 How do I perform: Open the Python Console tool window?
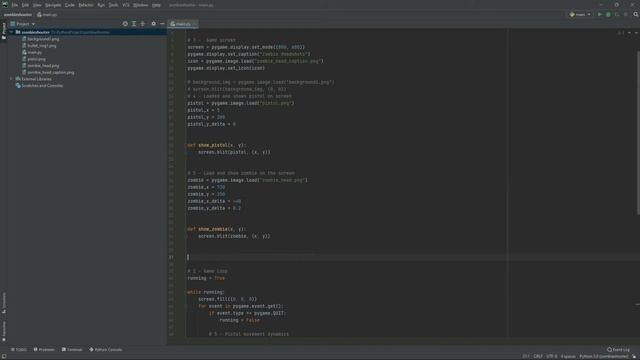106,350
